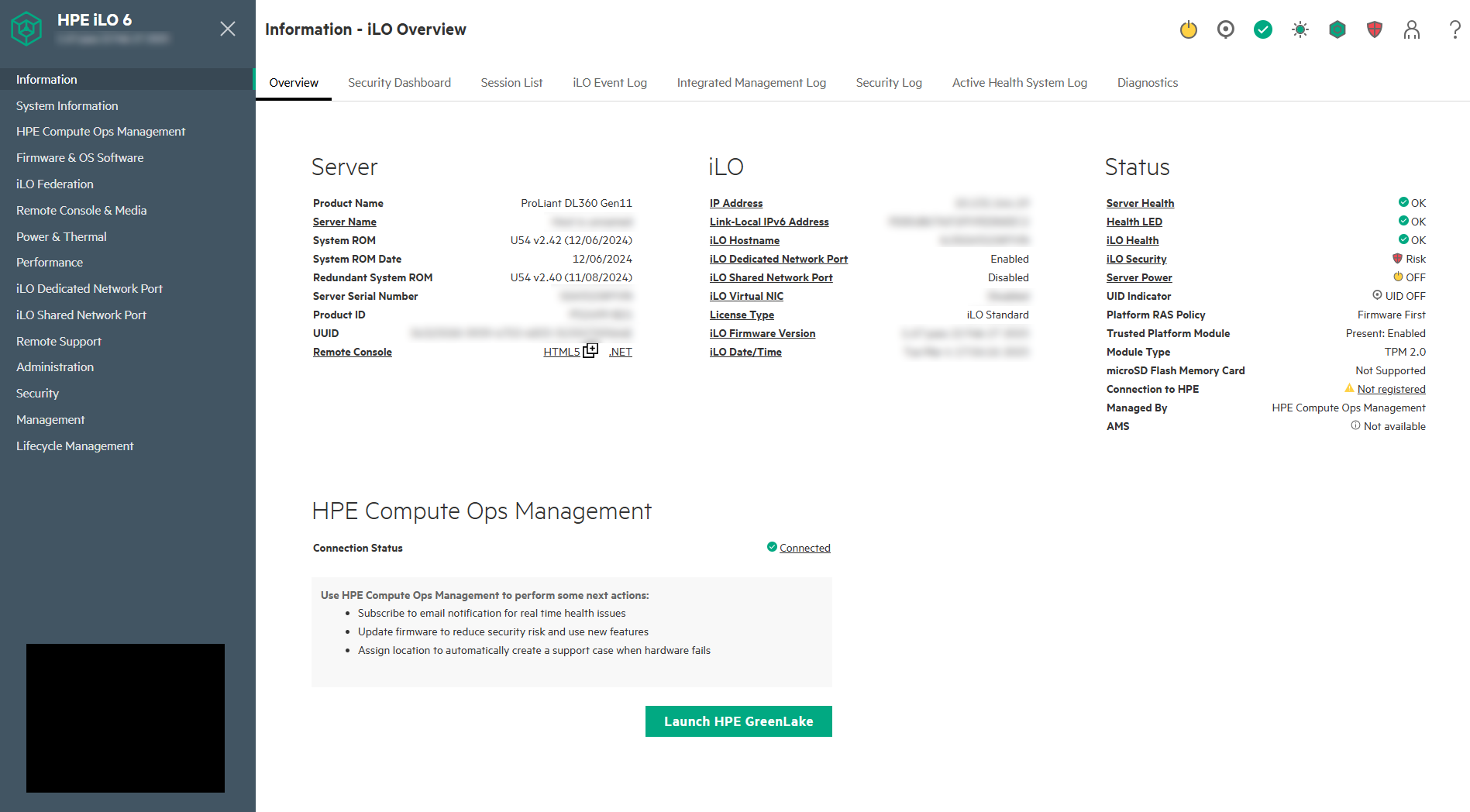Open the system health checkmark icon

pos(1263,29)
